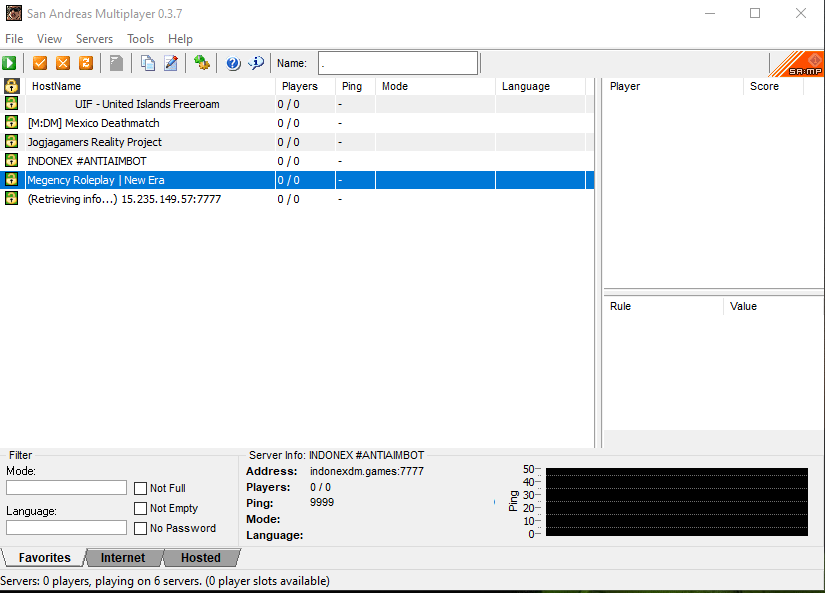Enable the Not Empty filter
This screenshot has width=825, height=593.
pos(140,508)
